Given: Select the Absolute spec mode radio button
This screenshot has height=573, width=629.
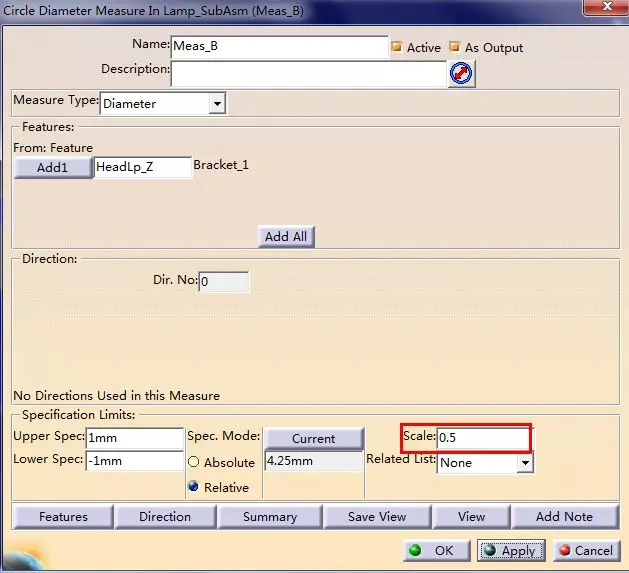Looking at the screenshot, I should coord(194,463).
